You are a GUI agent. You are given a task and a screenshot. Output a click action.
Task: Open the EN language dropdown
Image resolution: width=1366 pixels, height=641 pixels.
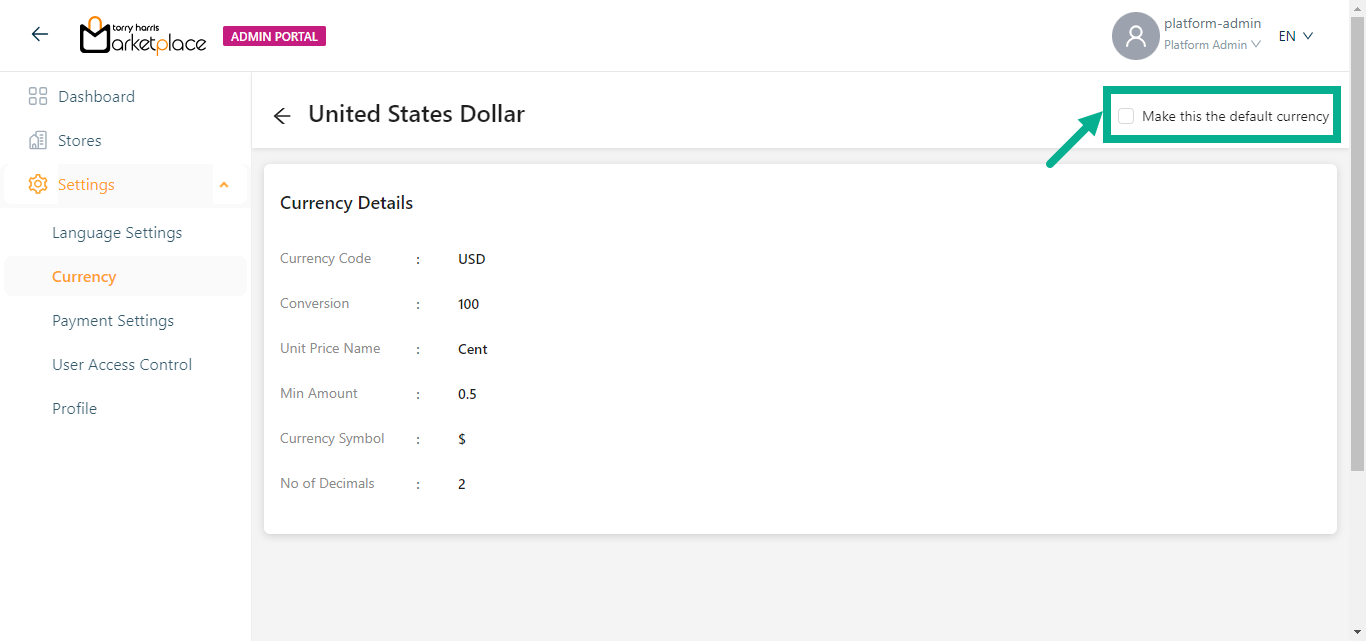tap(1295, 36)
